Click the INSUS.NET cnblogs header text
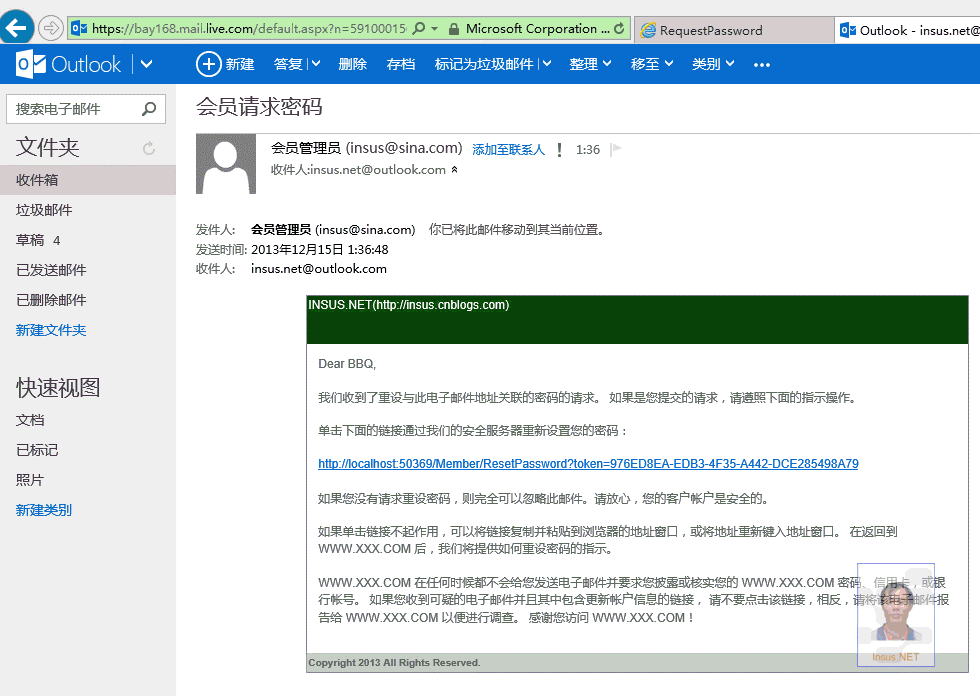 [x=409, y=305]
